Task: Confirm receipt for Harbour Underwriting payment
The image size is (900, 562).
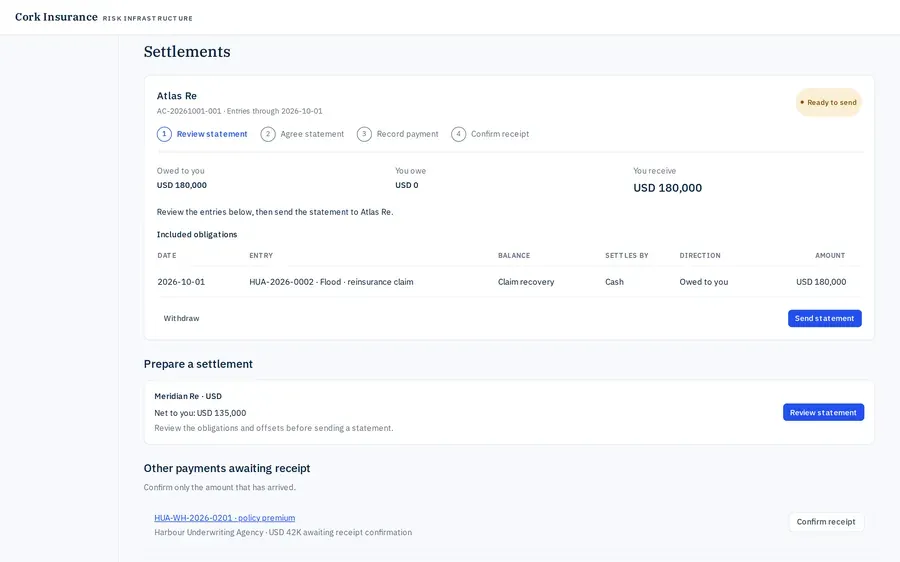Action: [x=826, y=522]
